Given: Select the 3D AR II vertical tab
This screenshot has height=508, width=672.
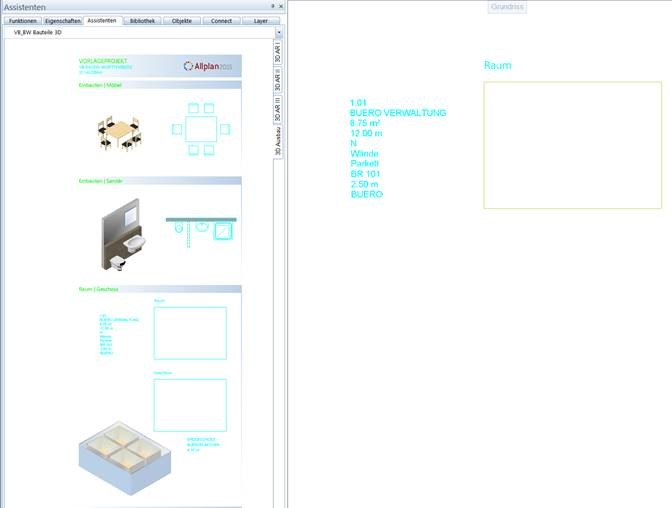Looking at the screenshot, I should pyautogui.click(x=278, y=81).
